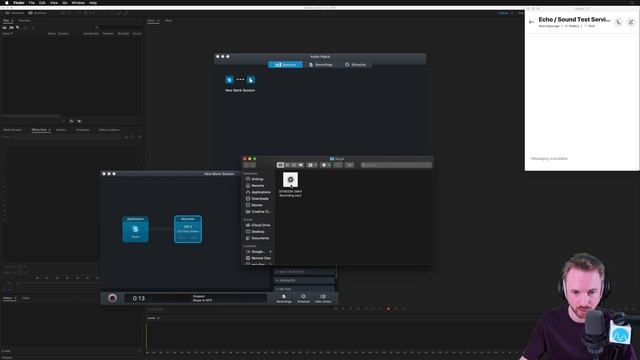Screen dimensions: 640x360
Task: Open the Window menu in menu bar
Action: point(78,2)
